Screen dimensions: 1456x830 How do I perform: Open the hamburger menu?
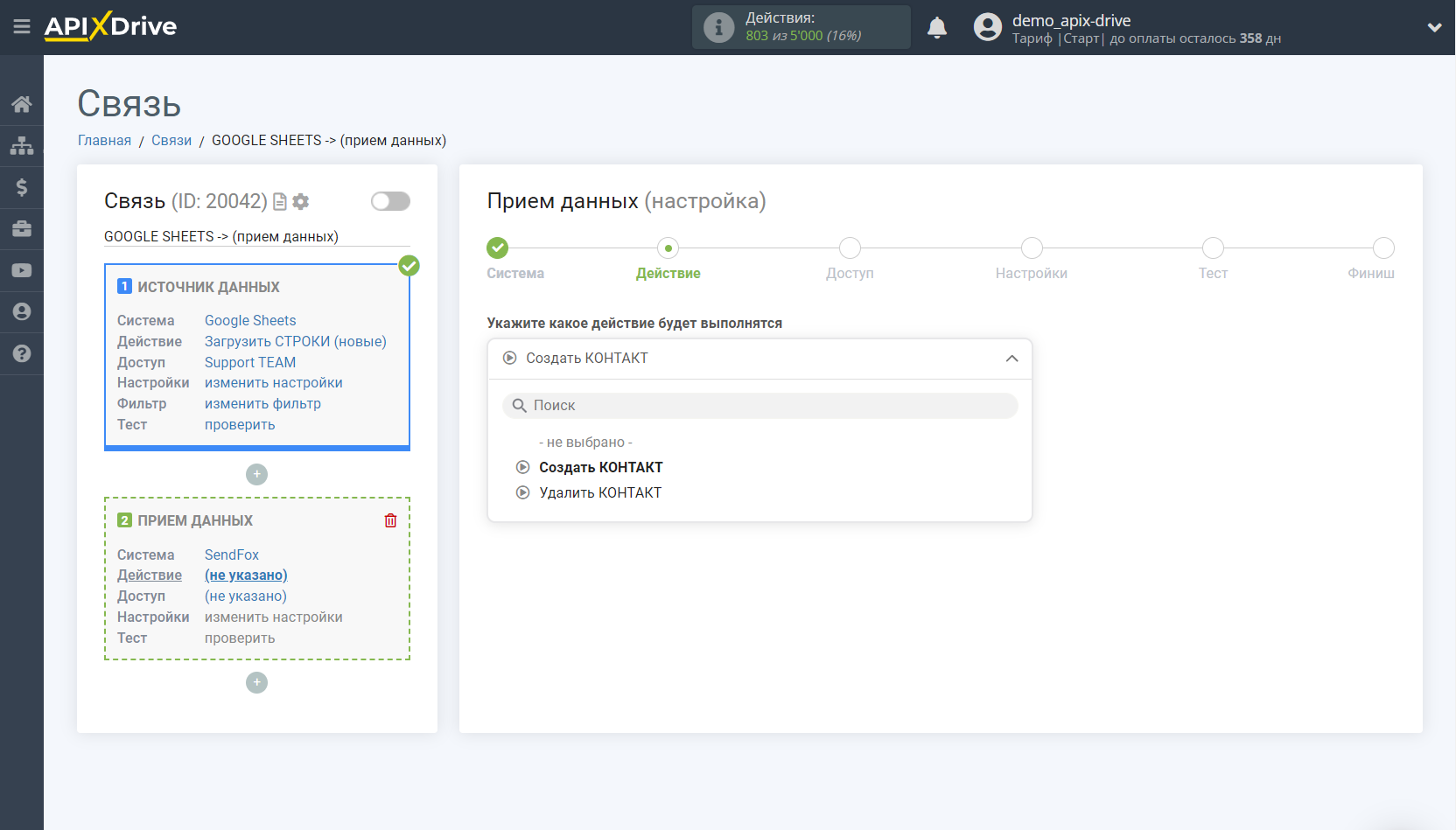(x=22, y=27)
